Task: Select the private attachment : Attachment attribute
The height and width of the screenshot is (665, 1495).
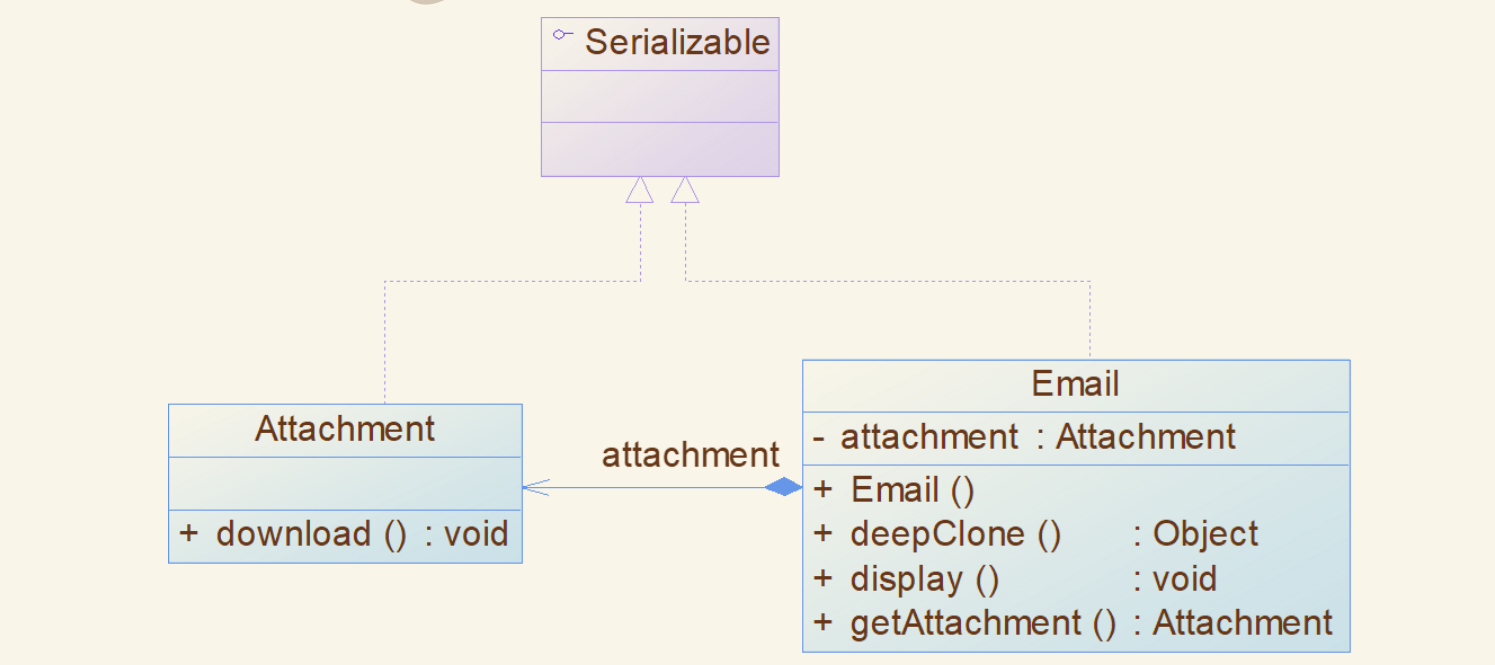Action: [1024, 437]
